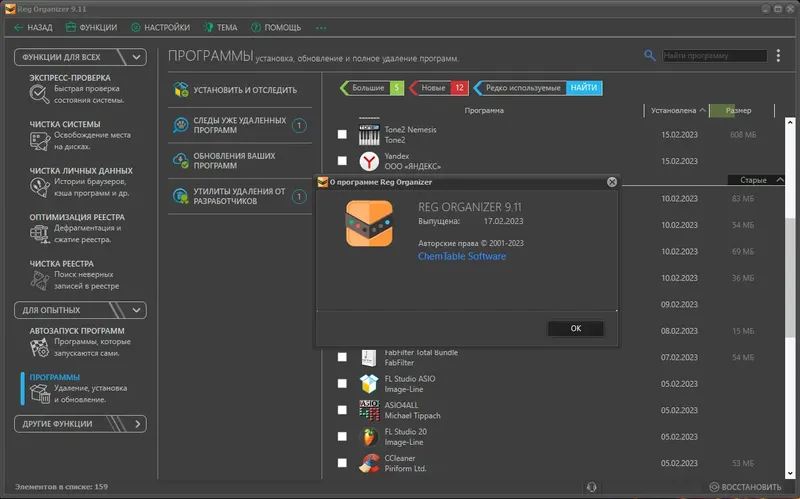Collapse the Старые group header
This screenshot has width=800, height=499.
coord(756,180)
